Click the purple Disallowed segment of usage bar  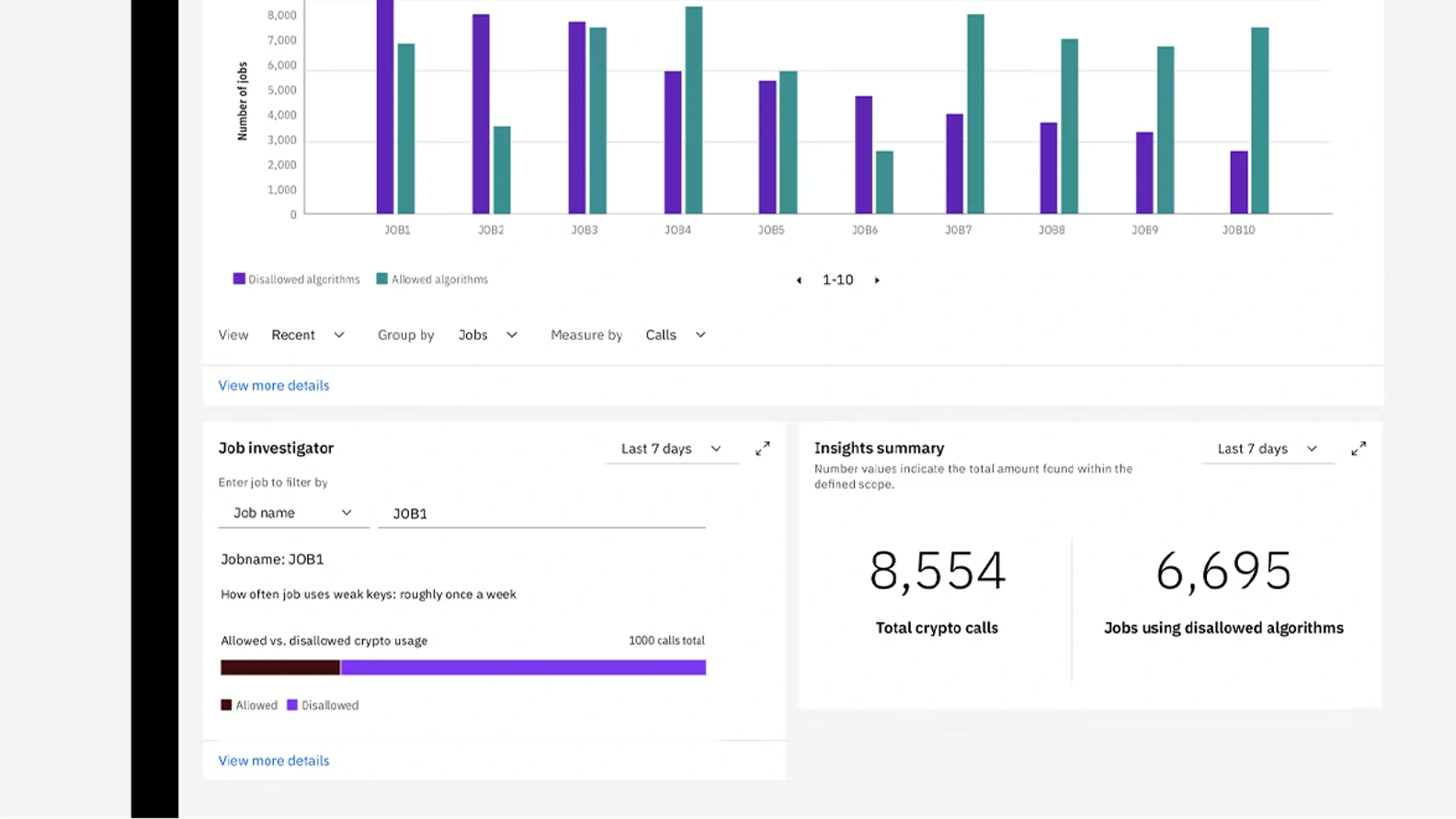pos(523,667)
